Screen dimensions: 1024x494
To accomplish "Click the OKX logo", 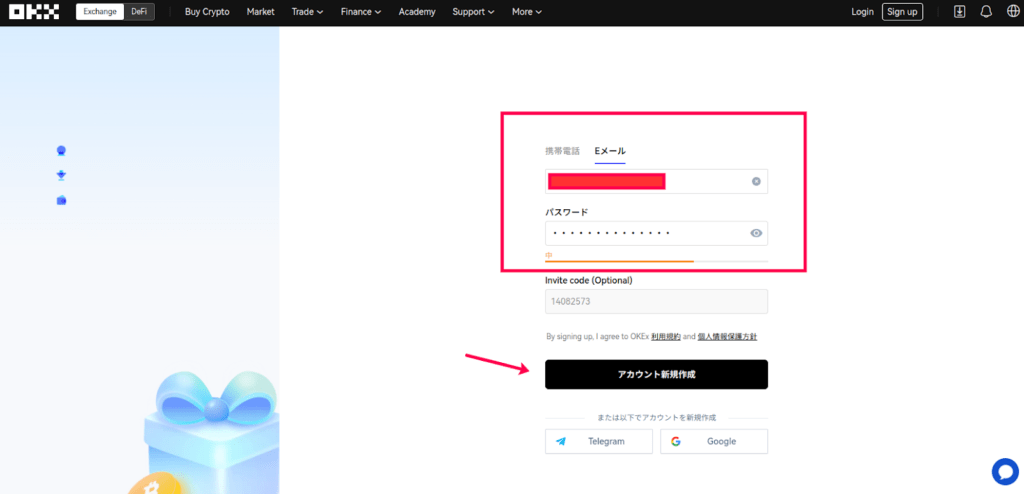I will point(34,12).
